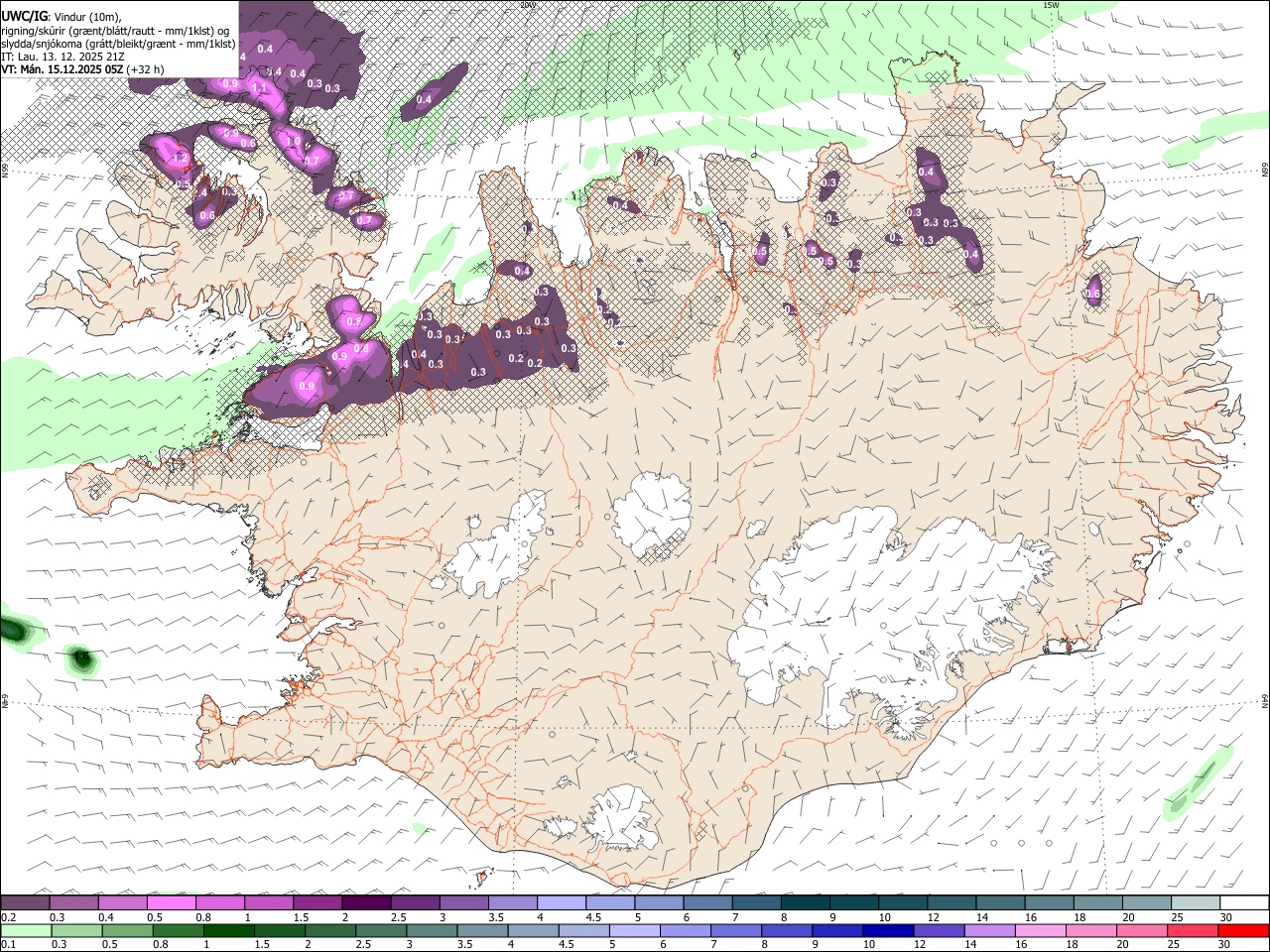
Task: Select the darkest green swatch between 1 and 1.5, lower scale
Action: click(230, 930)
